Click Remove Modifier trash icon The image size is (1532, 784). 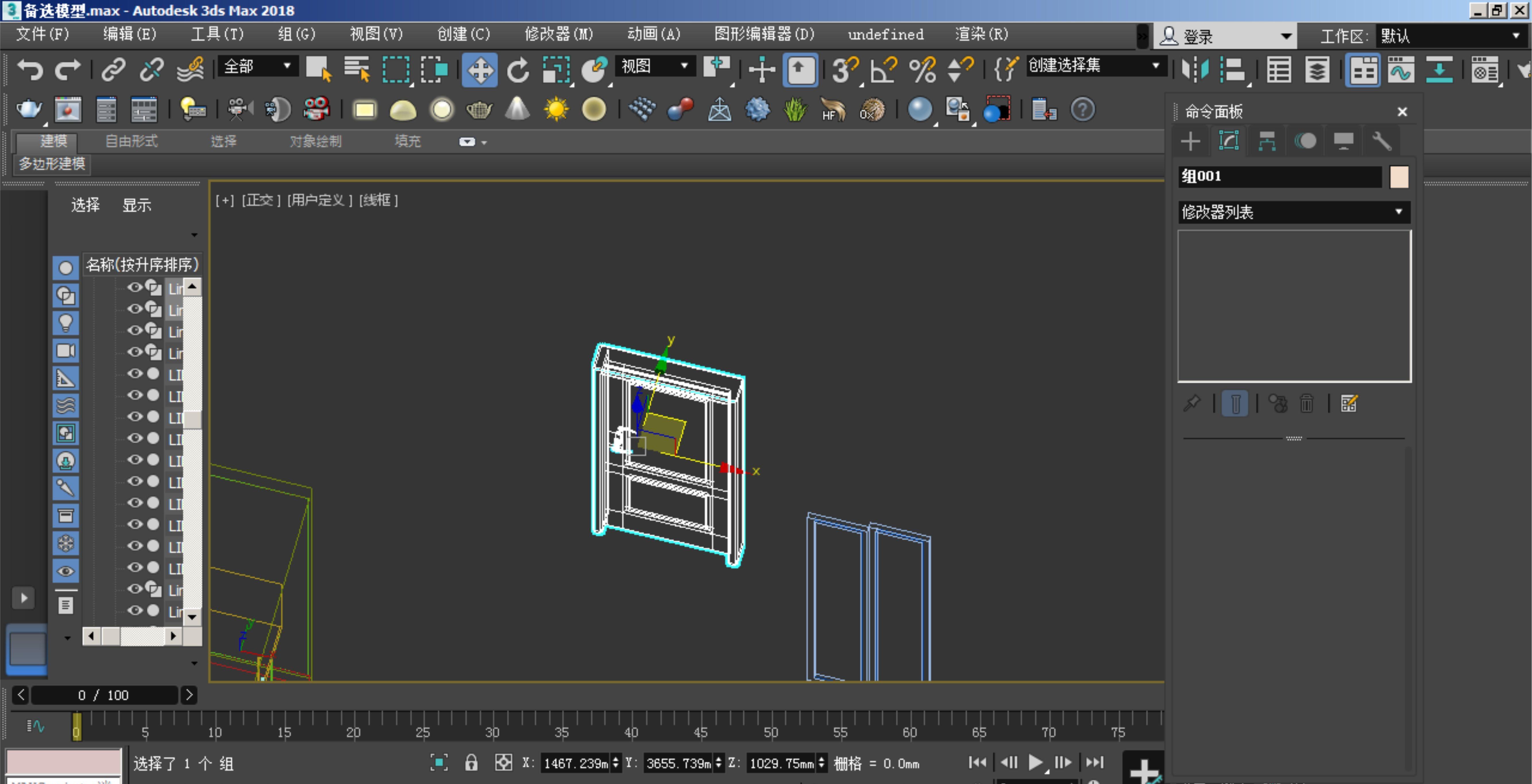point(1307,404)
